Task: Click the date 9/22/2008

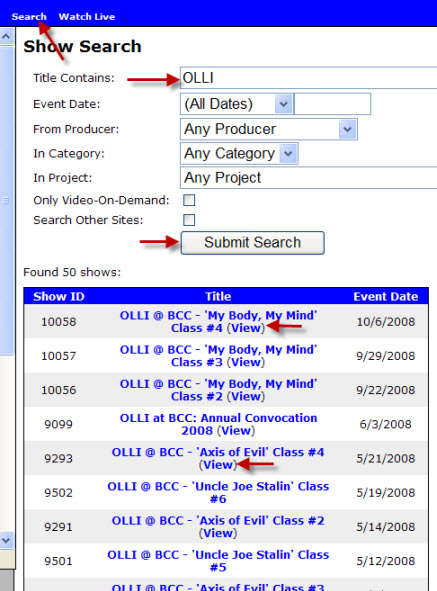Action: click(x=386, y=390)
